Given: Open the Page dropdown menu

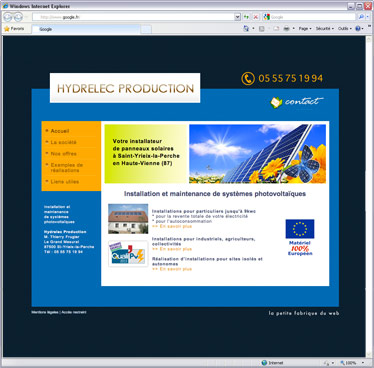Looking at the screenshot, I should 305,29.
